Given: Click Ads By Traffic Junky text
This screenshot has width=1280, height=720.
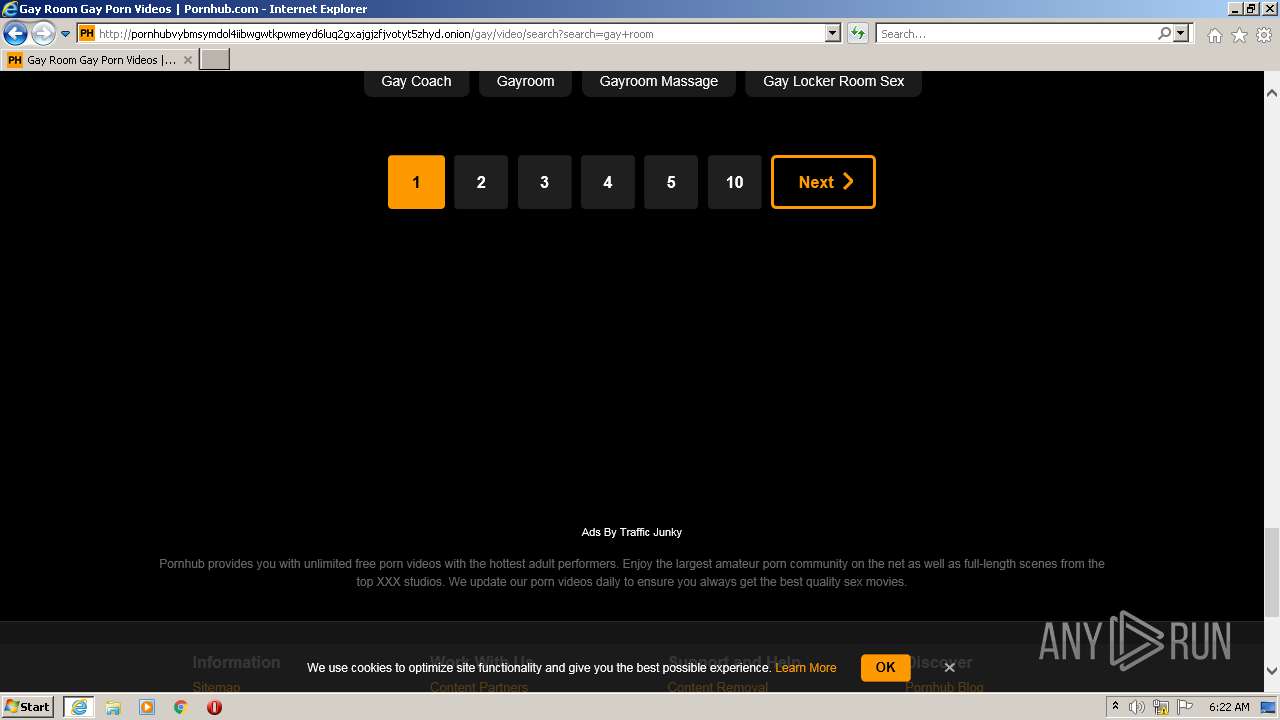Looking at the screenshot, I should click(x=632, y=532).
